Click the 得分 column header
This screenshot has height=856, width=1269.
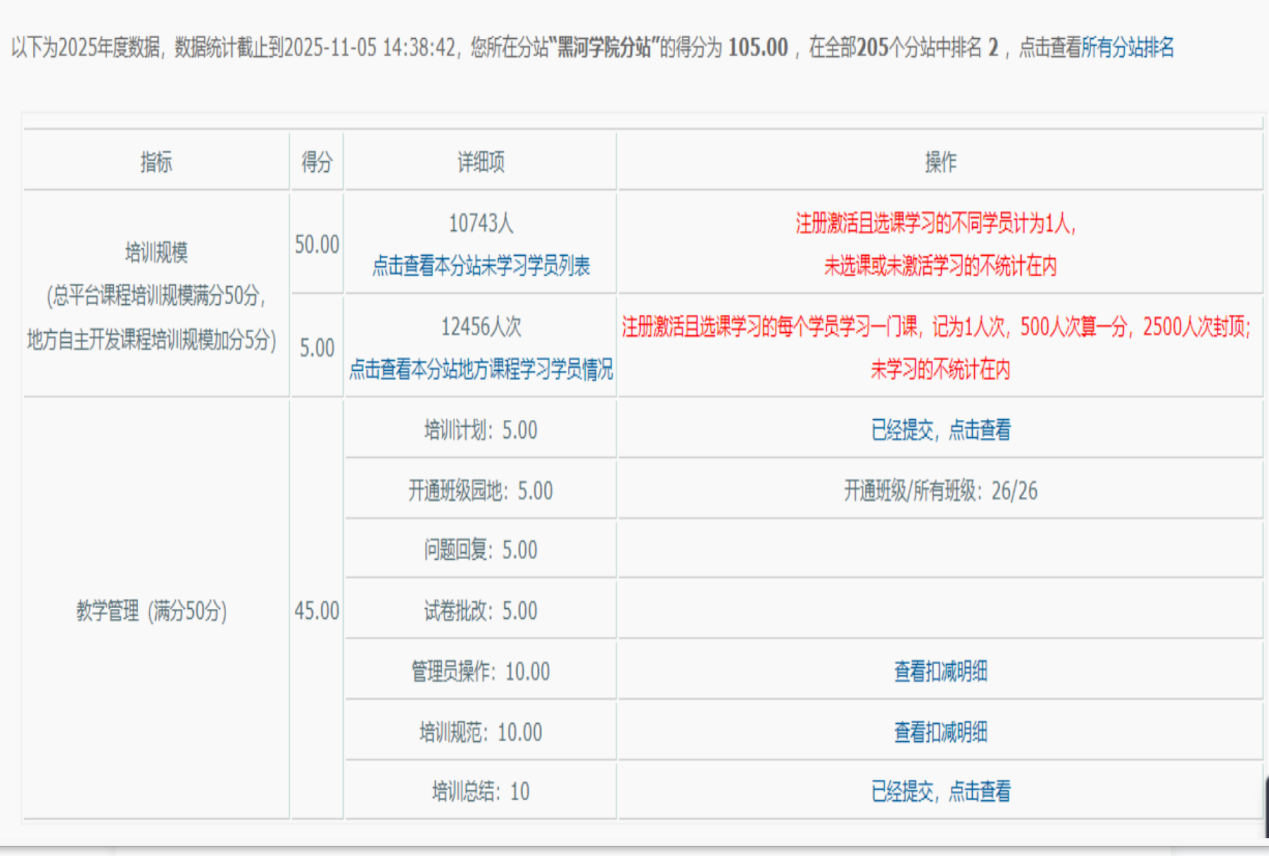317,163
